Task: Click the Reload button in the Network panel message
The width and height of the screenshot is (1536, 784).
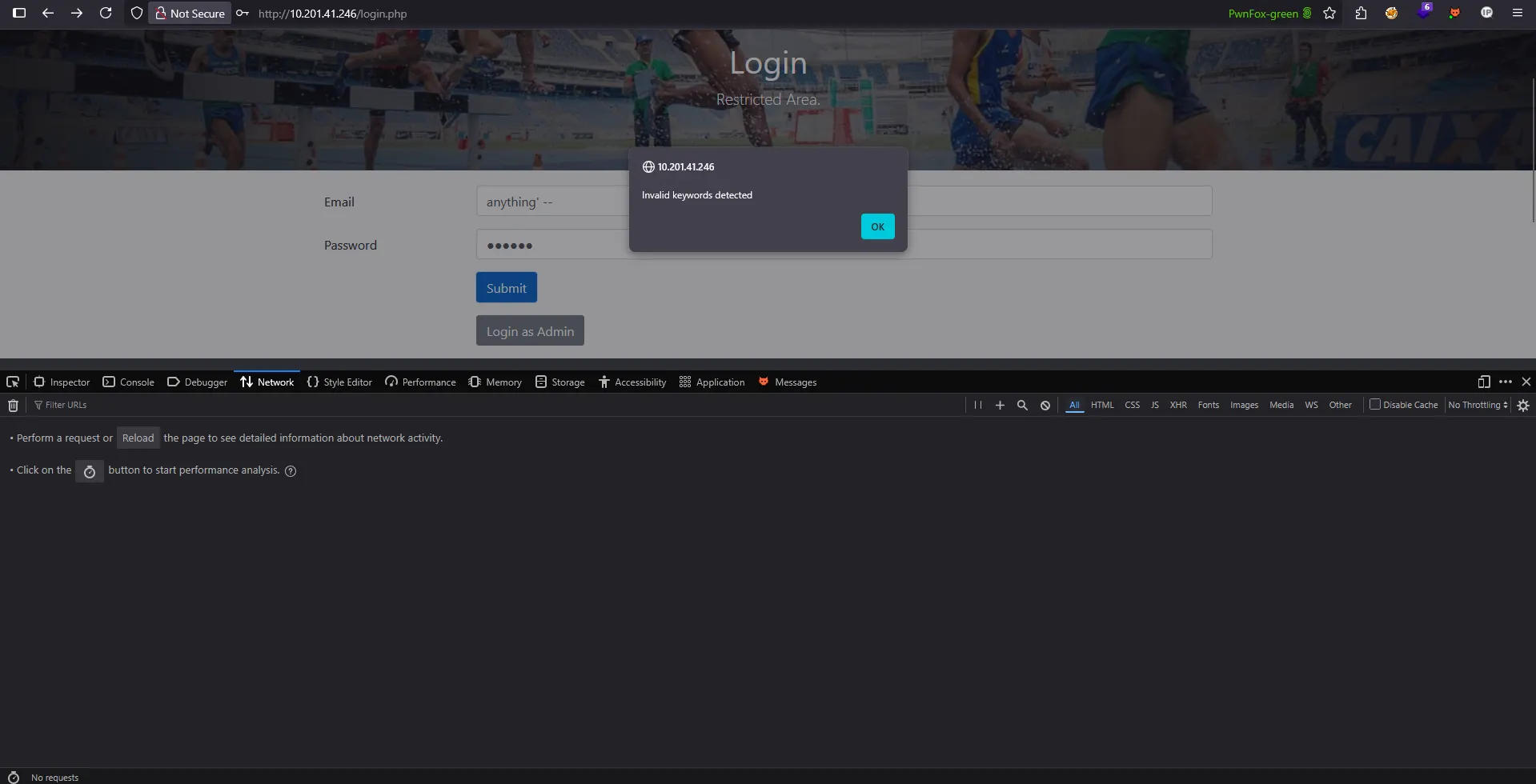Action: coord(138,438)
